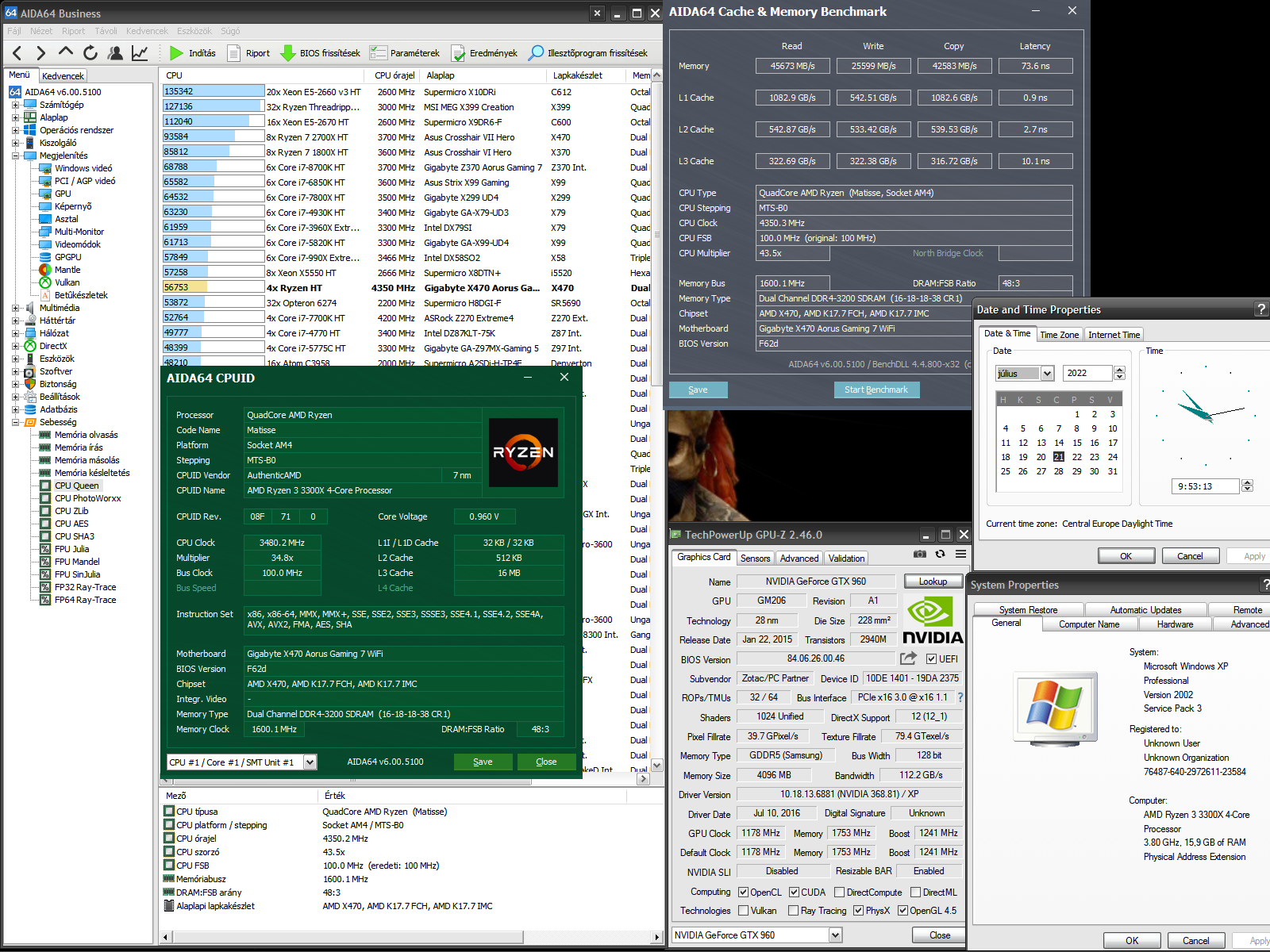
Task: Click Cancel in Date and Time Properties
Action: [1189, 556]
